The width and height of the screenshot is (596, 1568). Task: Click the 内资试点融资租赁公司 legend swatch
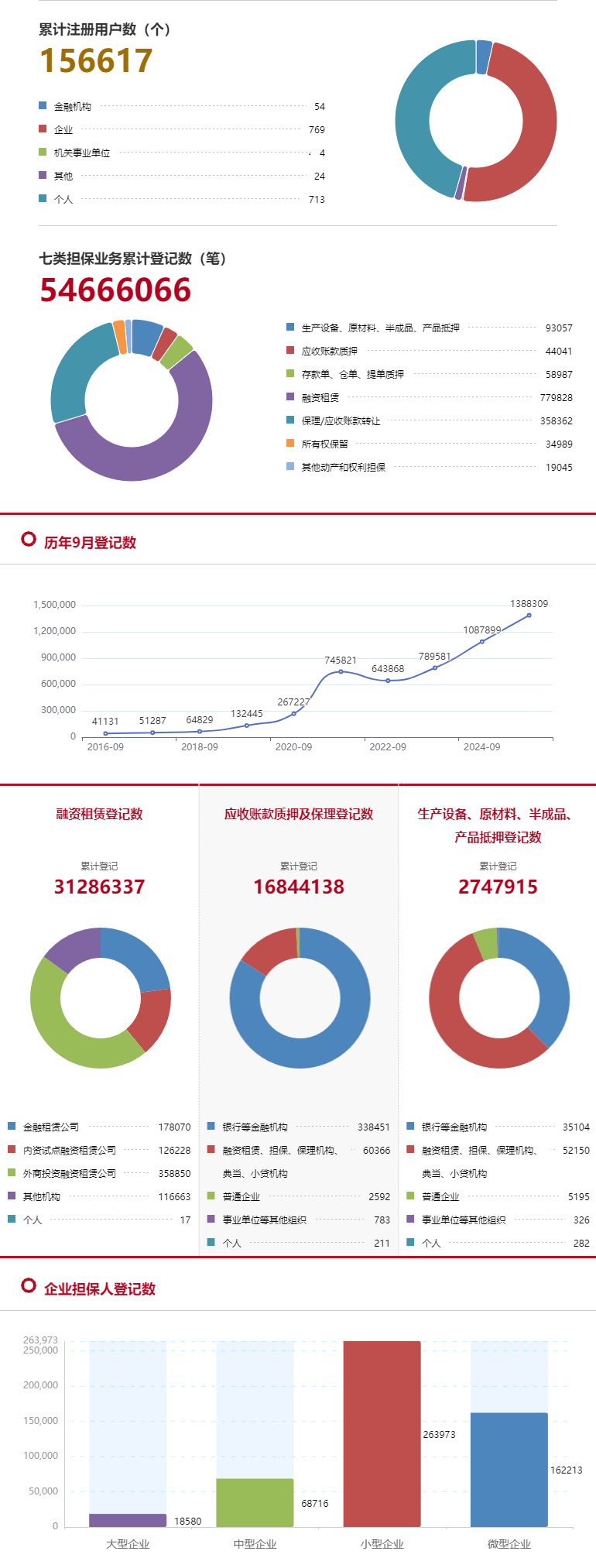[12, 1150]
